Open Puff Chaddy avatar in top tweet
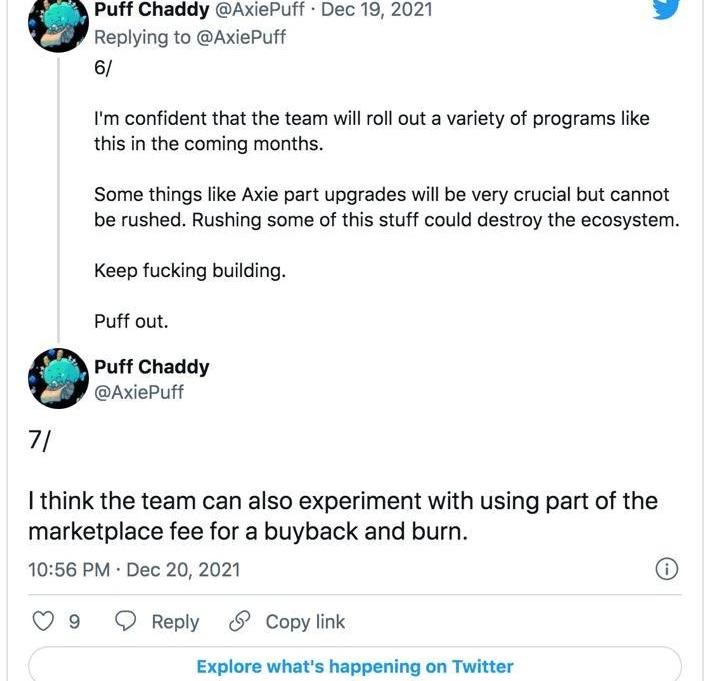The width and height of the screenshot is (714, 681). (58, 23)
